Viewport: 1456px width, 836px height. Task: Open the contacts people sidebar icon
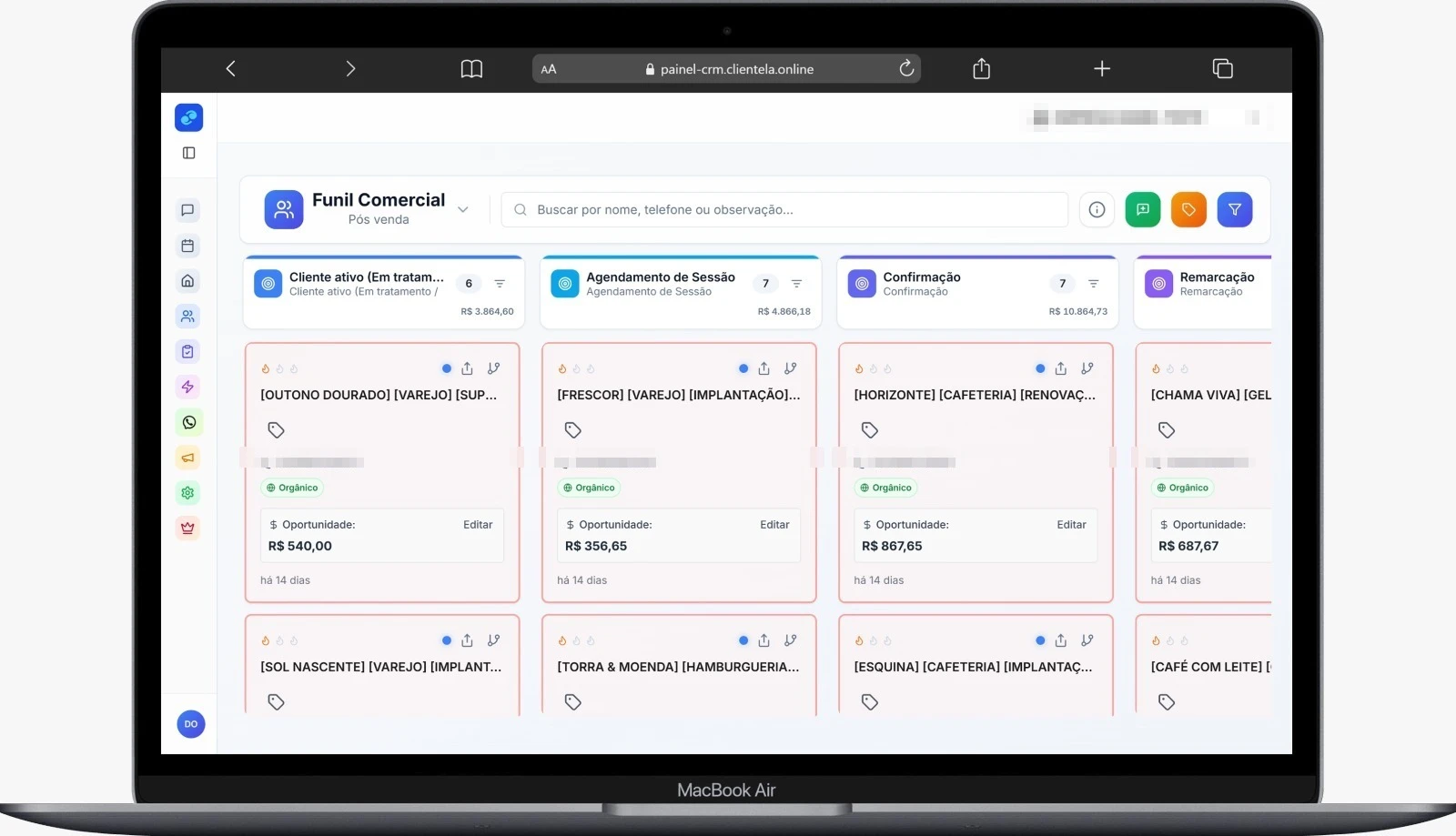pos(187,317)
